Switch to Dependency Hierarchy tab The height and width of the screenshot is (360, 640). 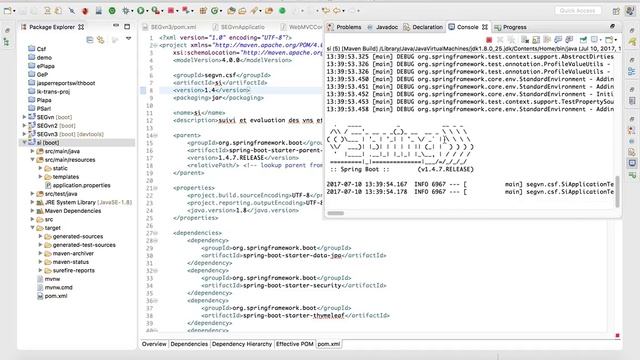[242, 344]
